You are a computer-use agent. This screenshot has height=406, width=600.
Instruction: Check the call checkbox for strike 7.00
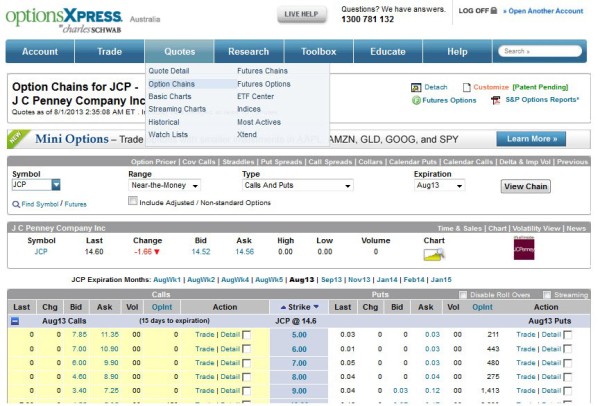point(247,363)
